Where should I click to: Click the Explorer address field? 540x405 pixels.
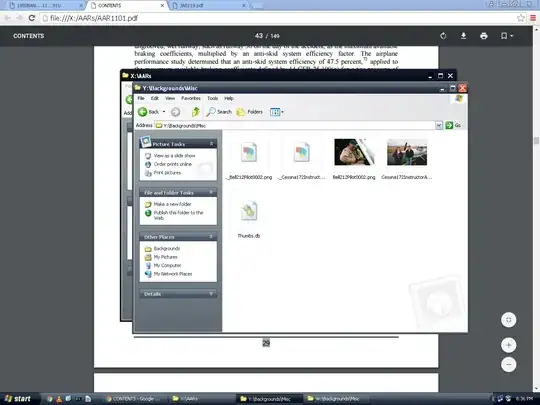[x=295, y=125]
